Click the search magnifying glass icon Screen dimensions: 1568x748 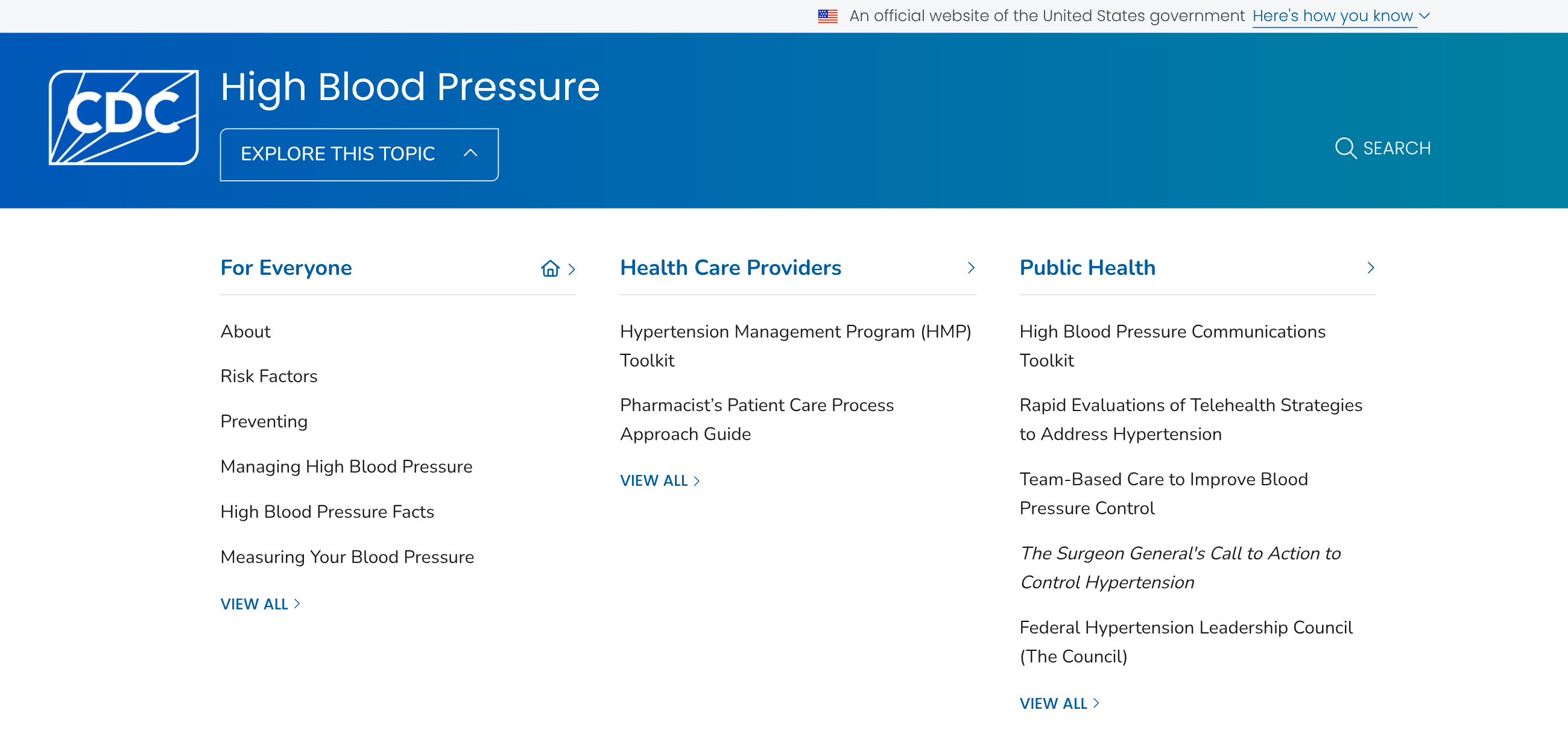[1345, 148]
